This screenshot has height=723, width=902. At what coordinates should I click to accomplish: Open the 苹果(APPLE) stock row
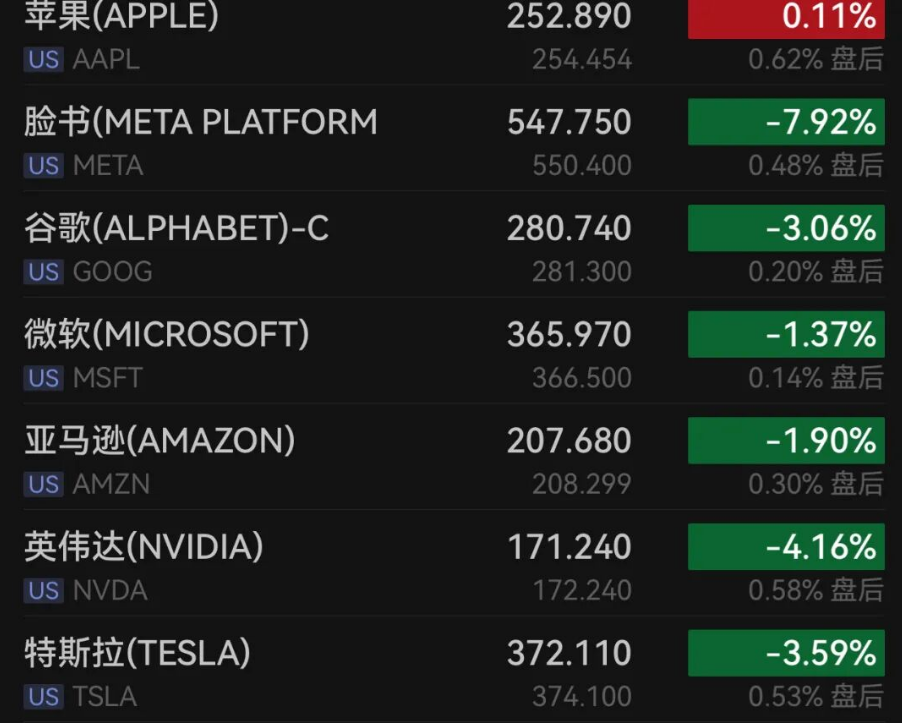121,17
